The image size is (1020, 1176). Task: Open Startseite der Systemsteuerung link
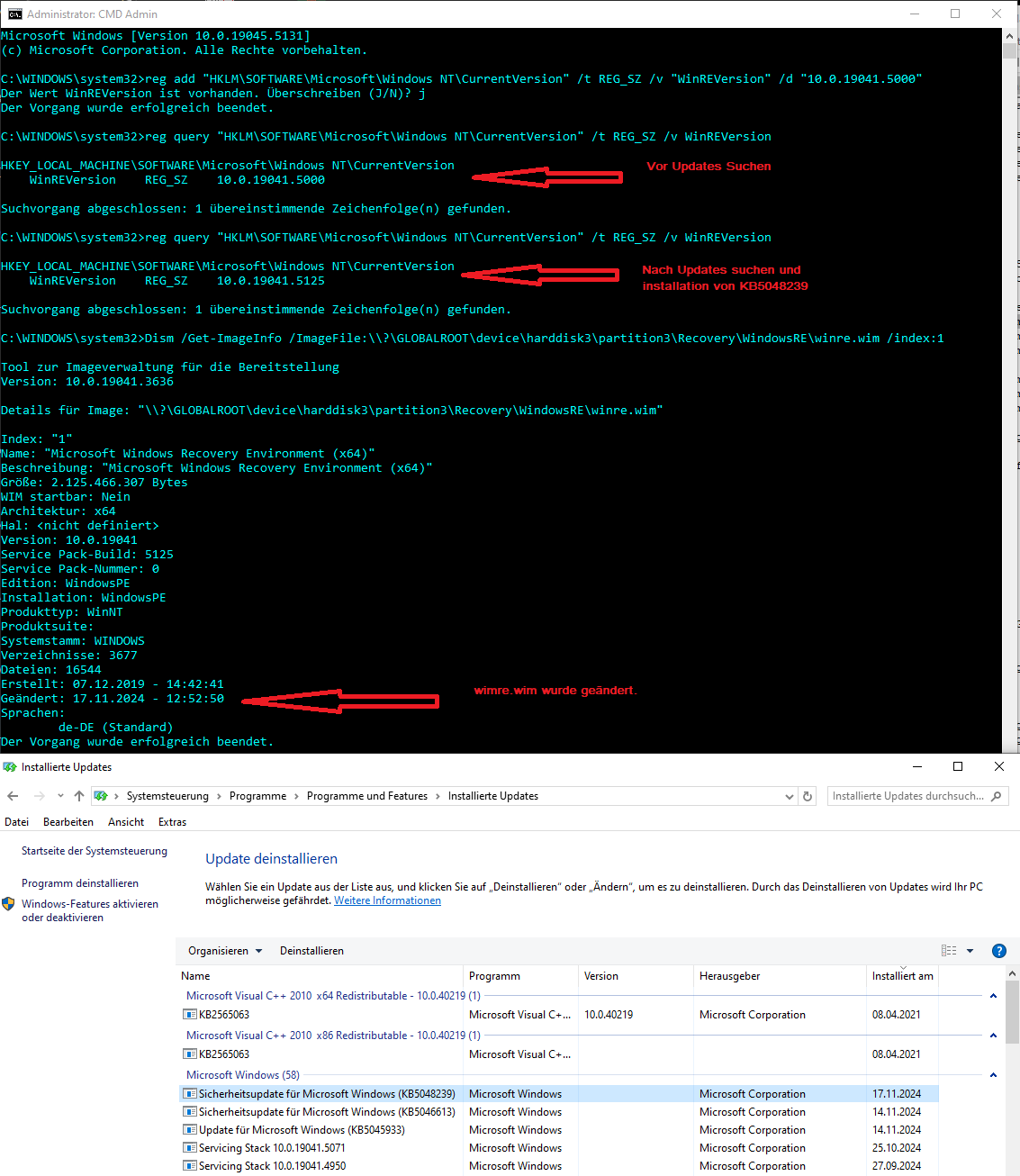coord(95,851)
